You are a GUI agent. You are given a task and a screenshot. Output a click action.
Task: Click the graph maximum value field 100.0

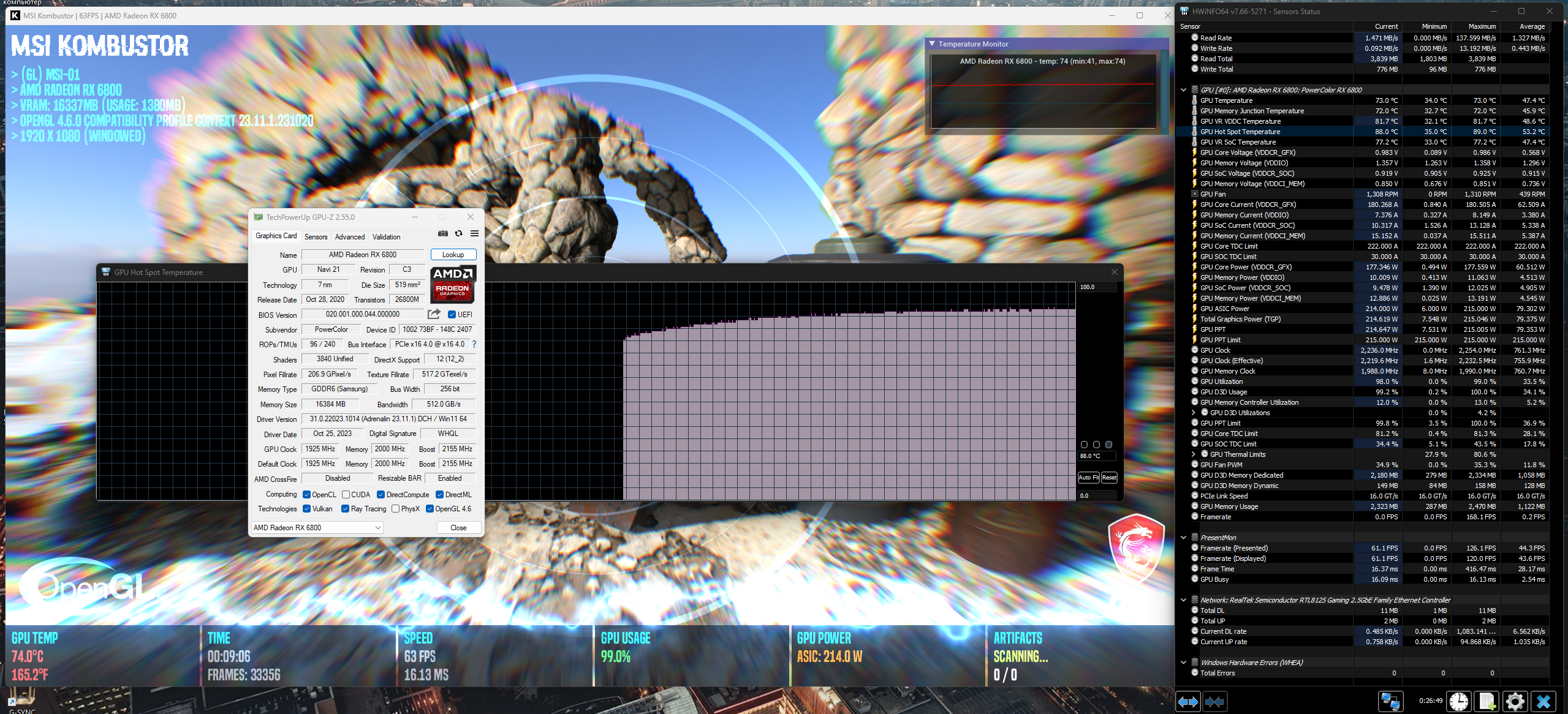[x=1096, y=287]
